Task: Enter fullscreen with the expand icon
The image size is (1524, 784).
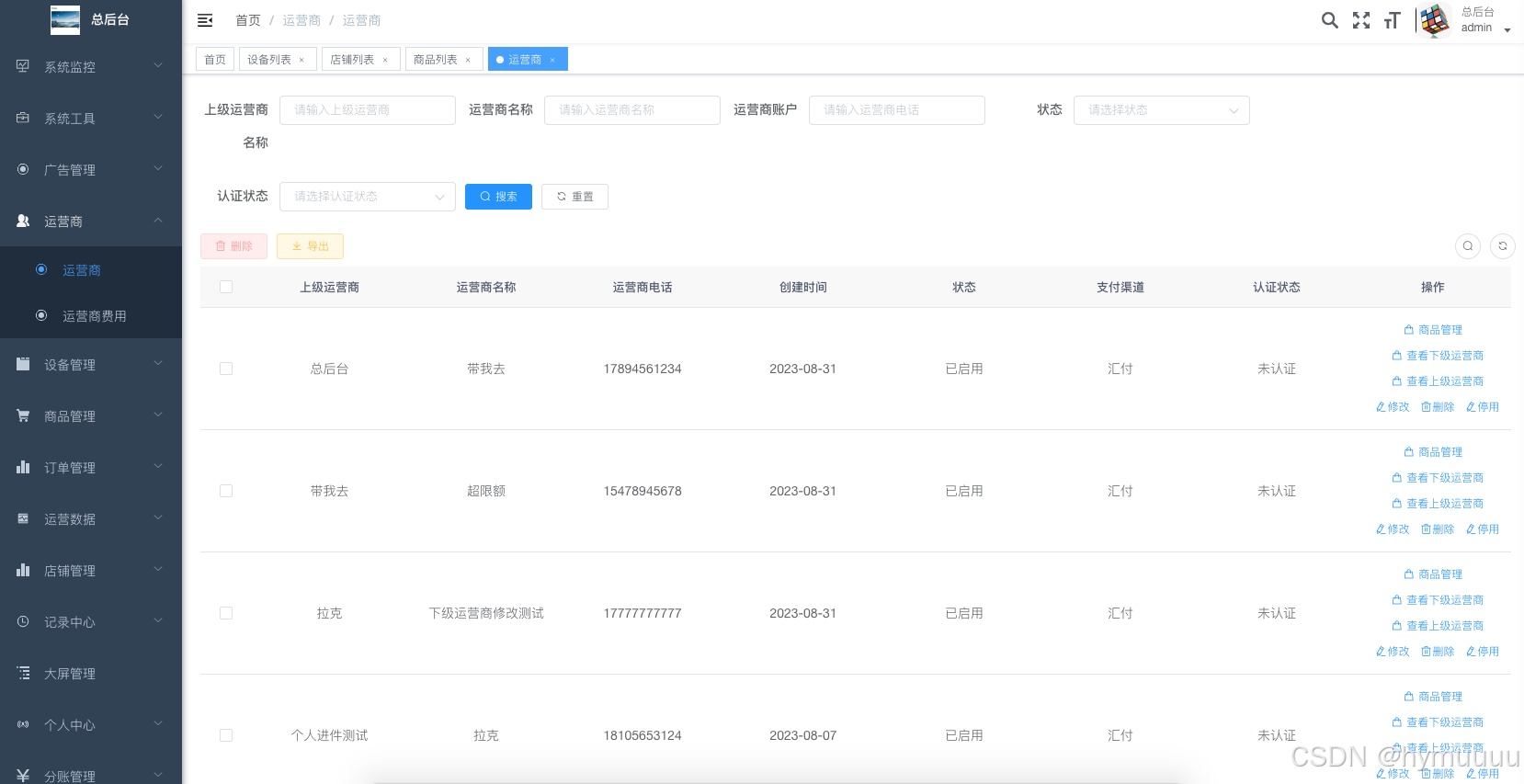Action: click(x=1361, y=20)
